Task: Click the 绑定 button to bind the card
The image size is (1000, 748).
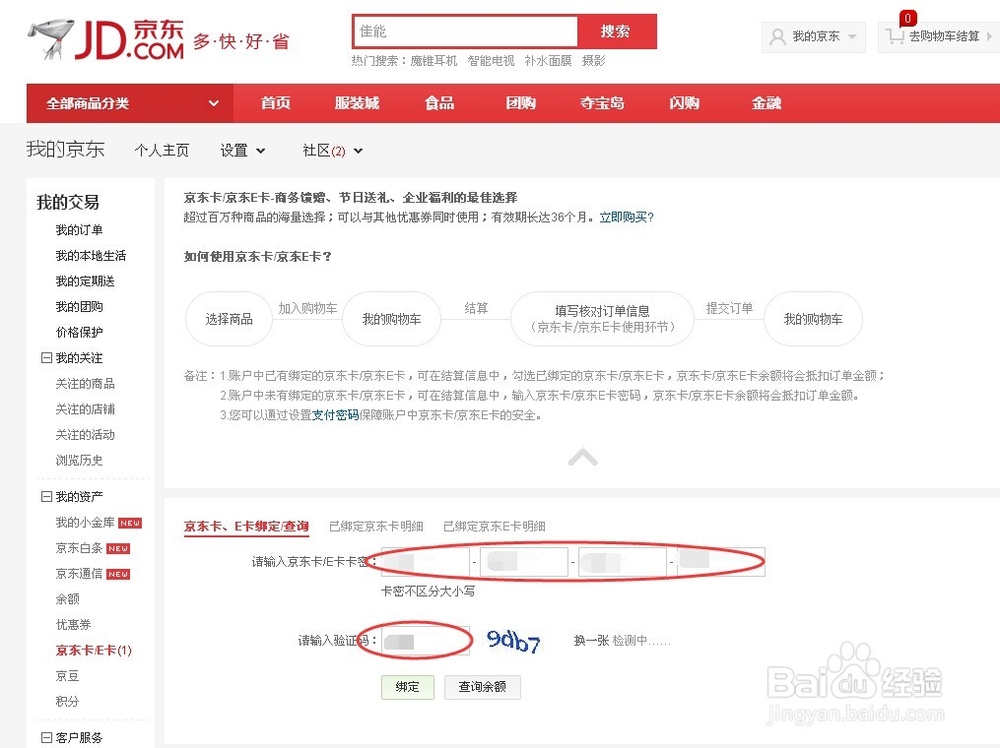Action: [x=407, y=688]
